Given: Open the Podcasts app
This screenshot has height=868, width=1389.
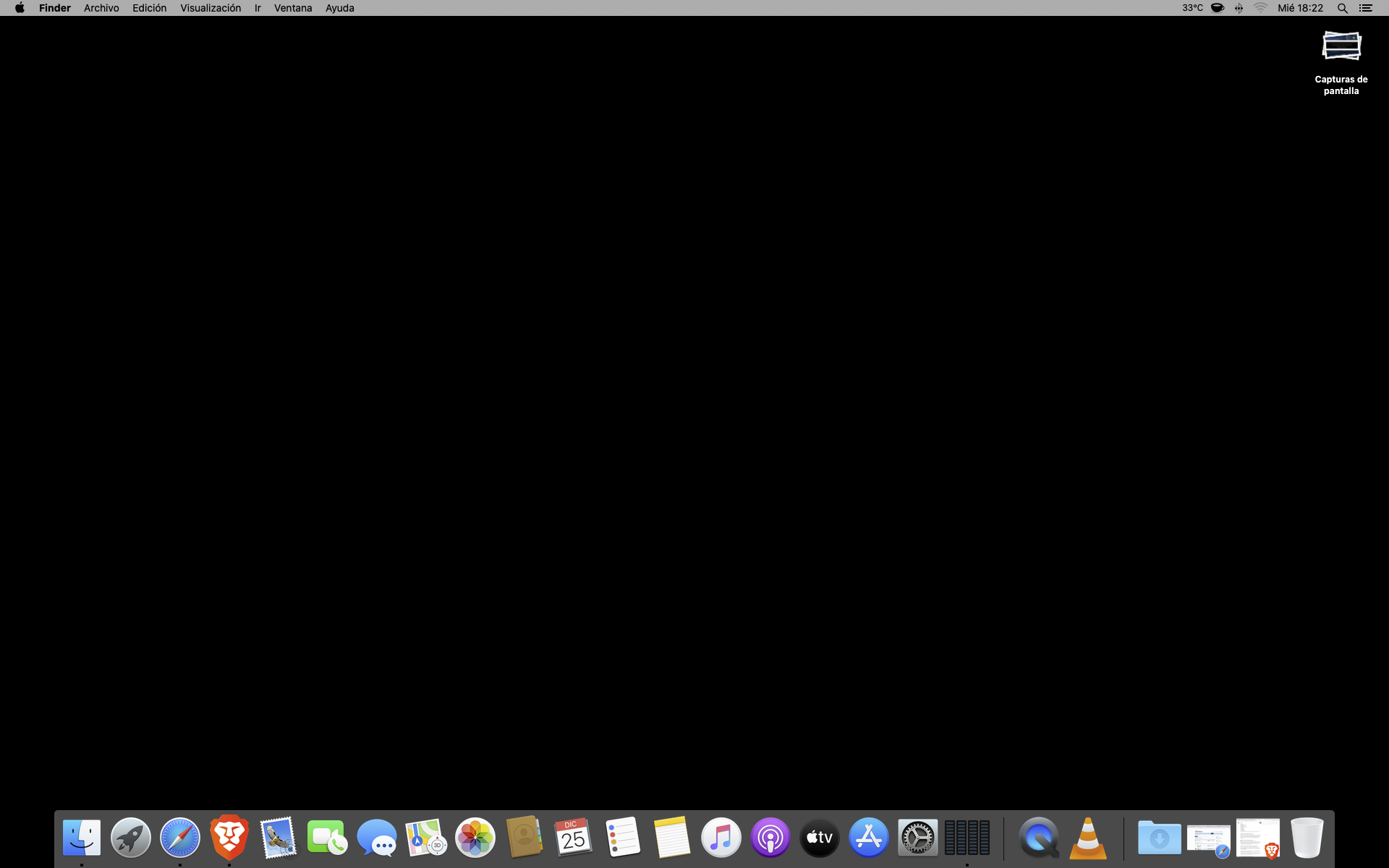Looking at the screenshot, I should pos(770,838).
